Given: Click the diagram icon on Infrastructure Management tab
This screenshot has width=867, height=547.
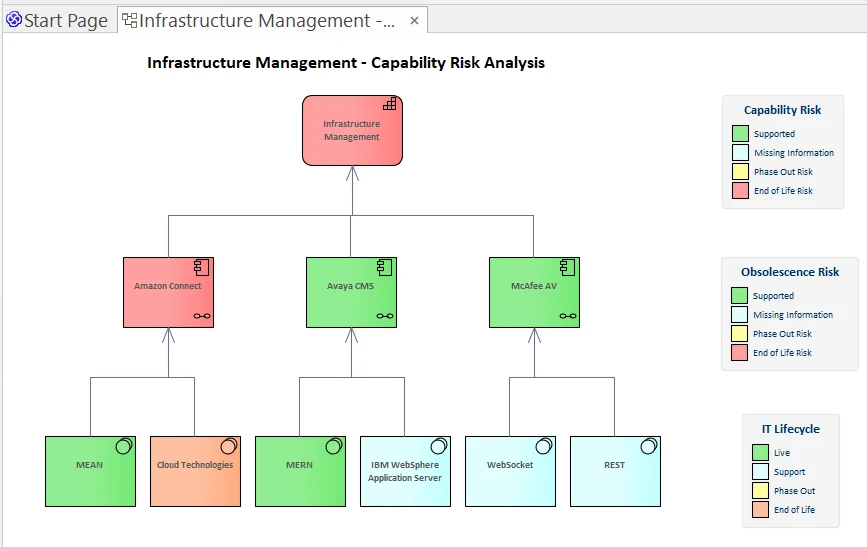Looking at the screenshot, I should (x=129, y=20).
